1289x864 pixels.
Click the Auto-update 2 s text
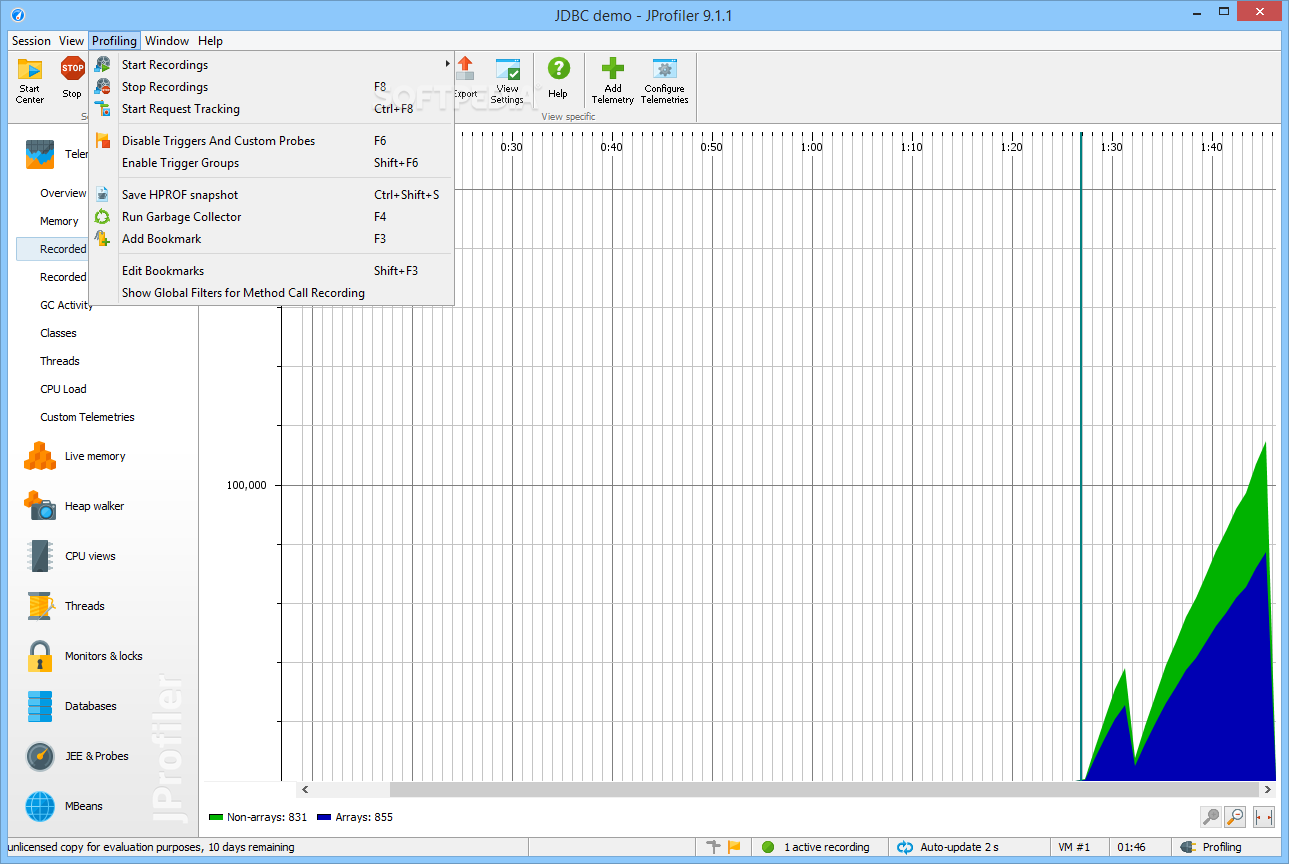(959, 847)
